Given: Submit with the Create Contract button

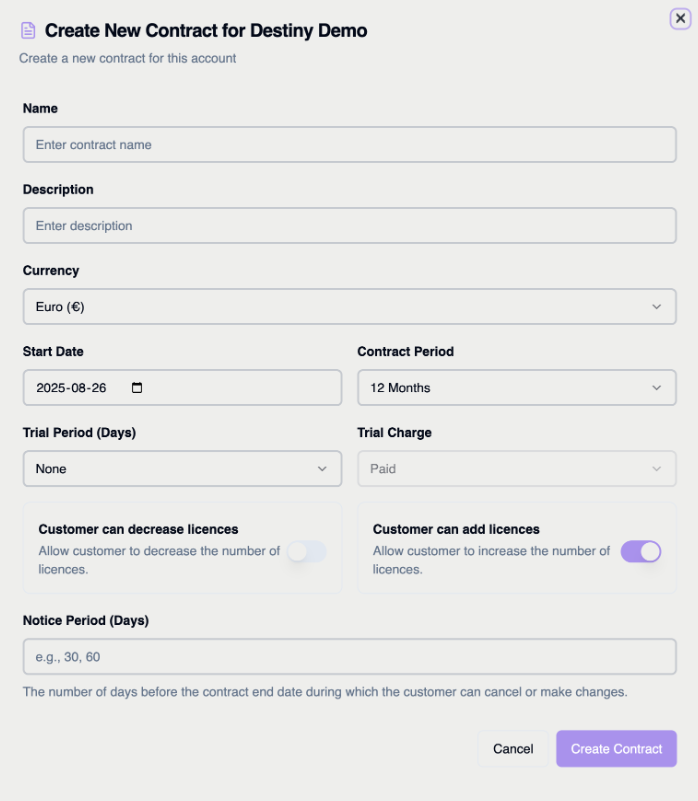Looking at the screenshot, I should click(x=616, y=749).
